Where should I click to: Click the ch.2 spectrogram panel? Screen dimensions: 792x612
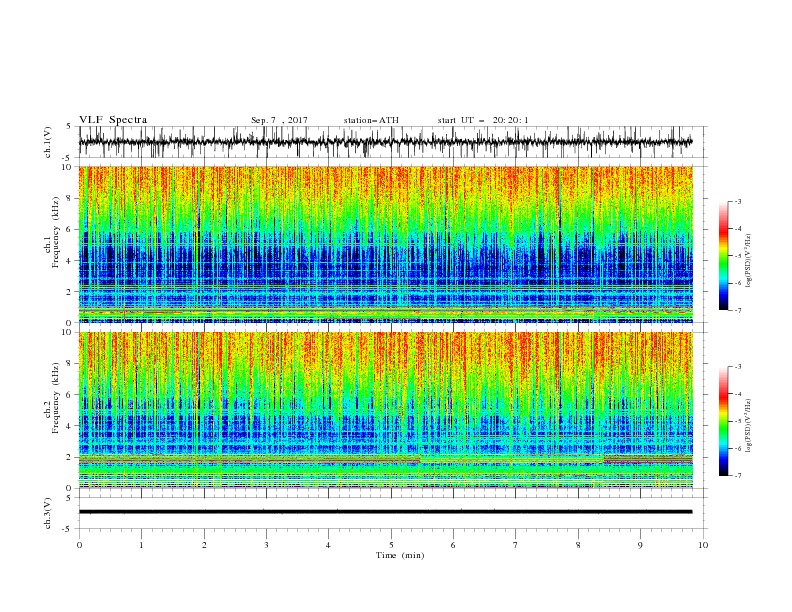click(x=386, y=410)
